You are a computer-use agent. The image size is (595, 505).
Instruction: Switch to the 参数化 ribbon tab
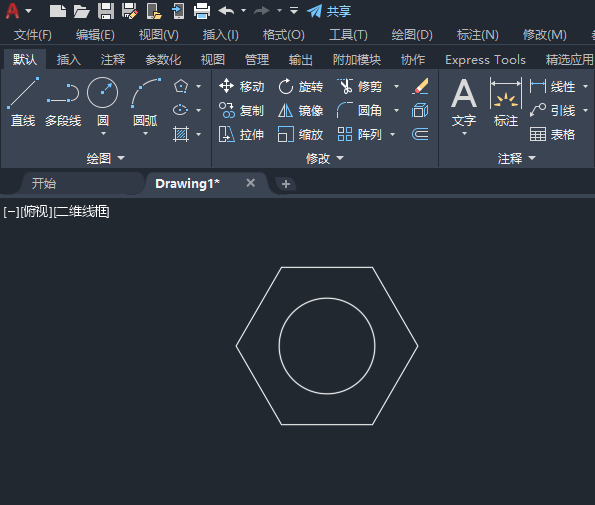click(163, 60)
